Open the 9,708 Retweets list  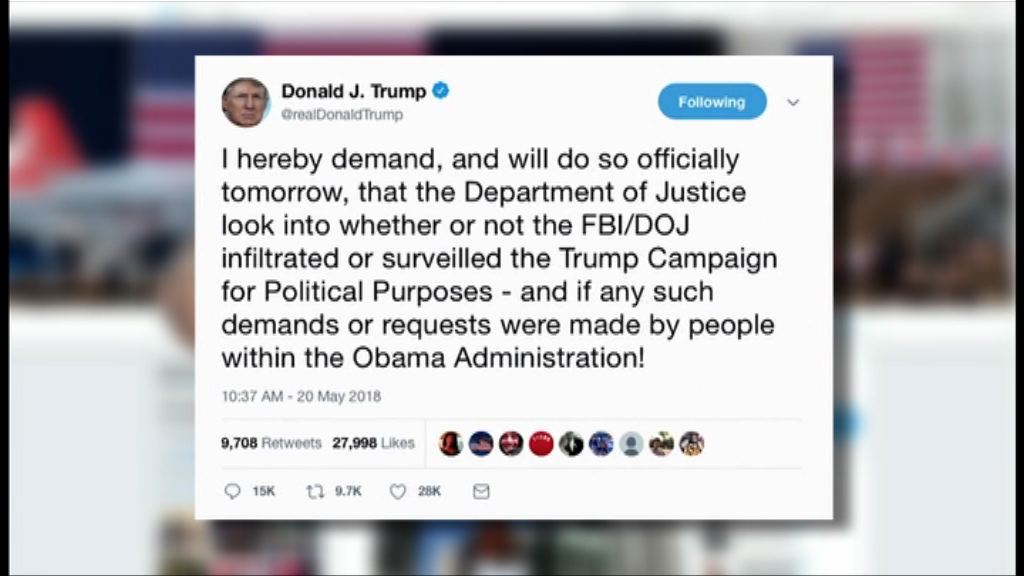pos(271,443)
